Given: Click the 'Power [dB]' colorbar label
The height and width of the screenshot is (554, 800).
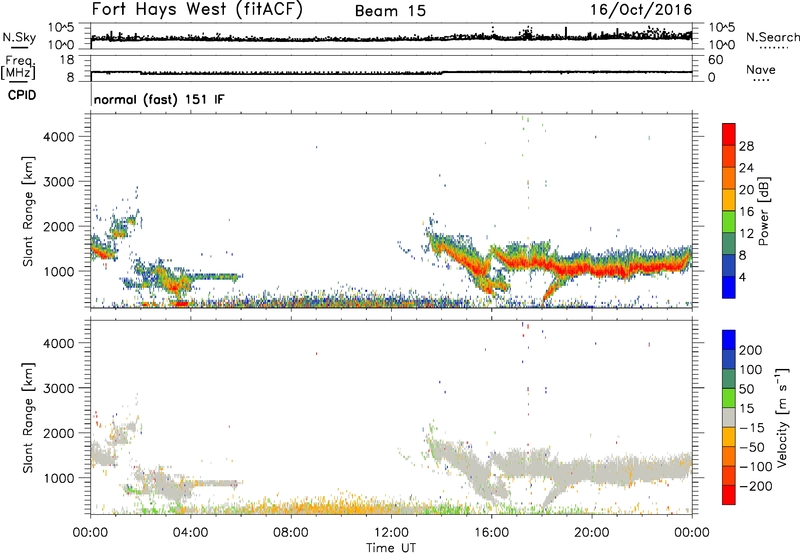Looking at the screenshot, I should click(763, 211).
